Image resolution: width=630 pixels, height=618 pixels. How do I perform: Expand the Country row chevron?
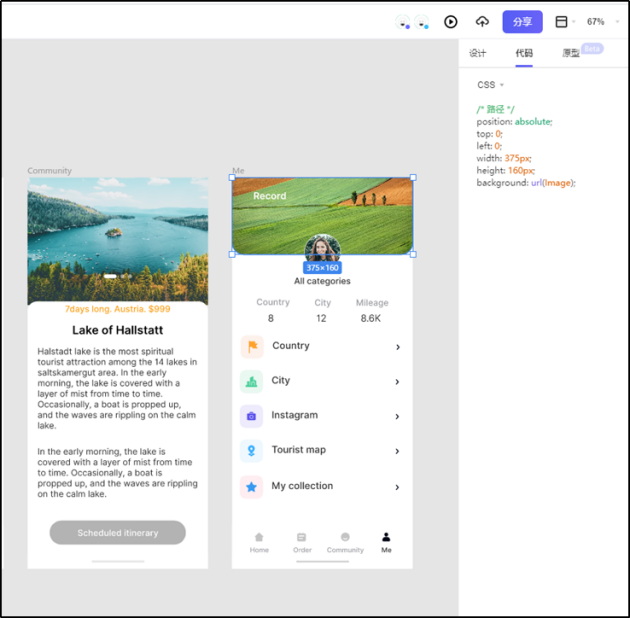(398, 347)
